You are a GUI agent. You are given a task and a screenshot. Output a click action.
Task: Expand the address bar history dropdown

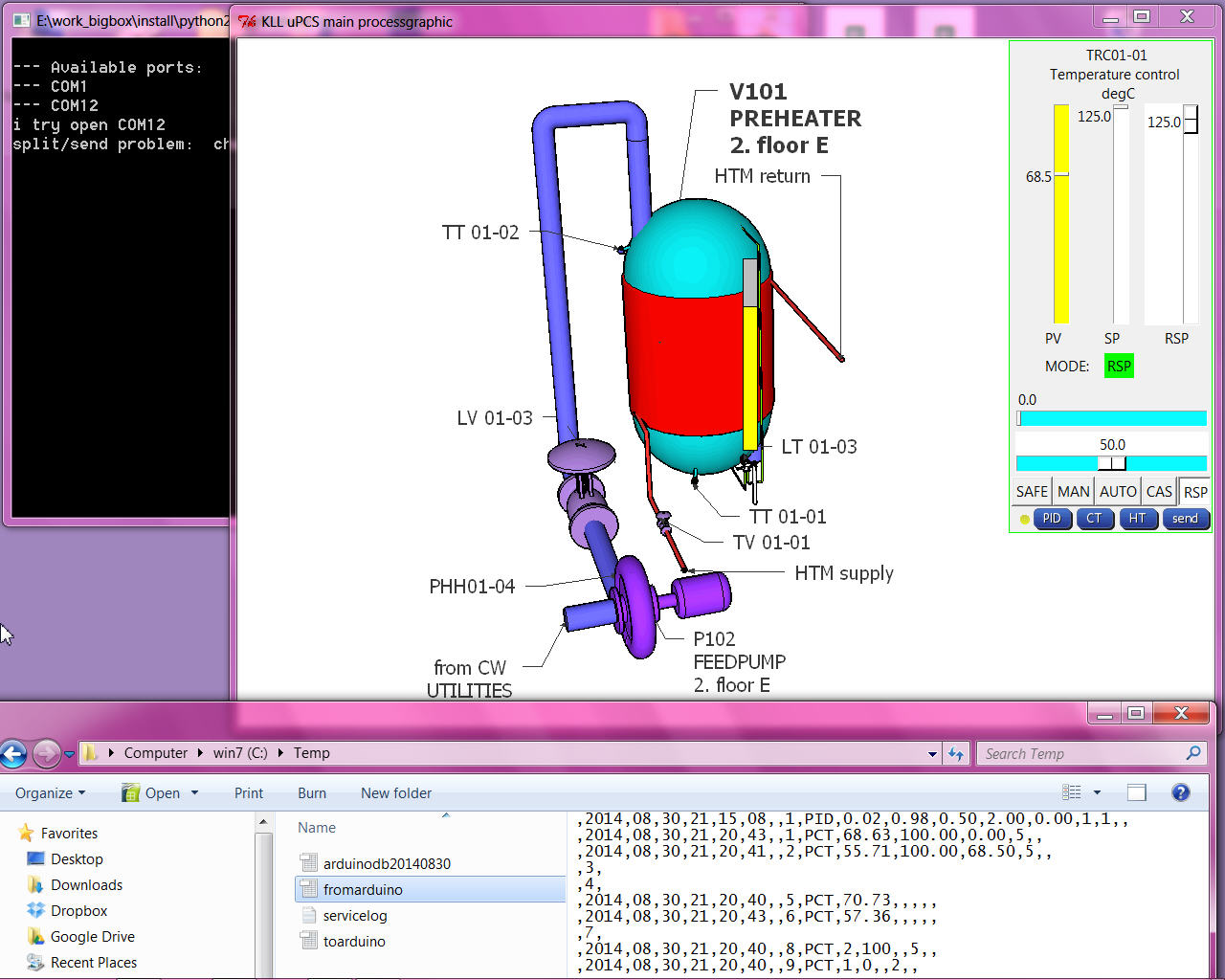(932, 754)
